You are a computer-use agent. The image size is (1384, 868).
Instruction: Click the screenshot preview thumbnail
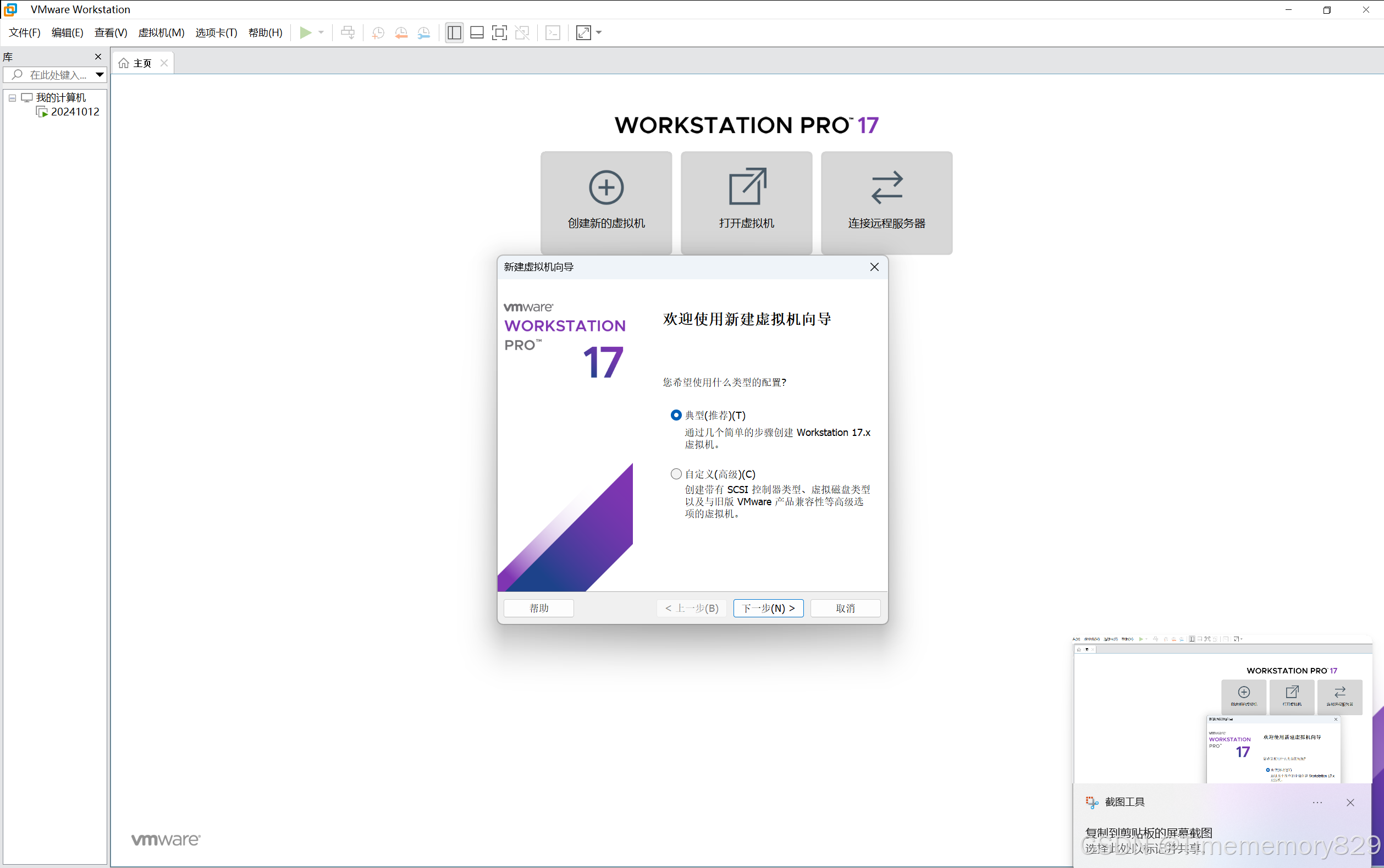click(x=1222, y=709)
